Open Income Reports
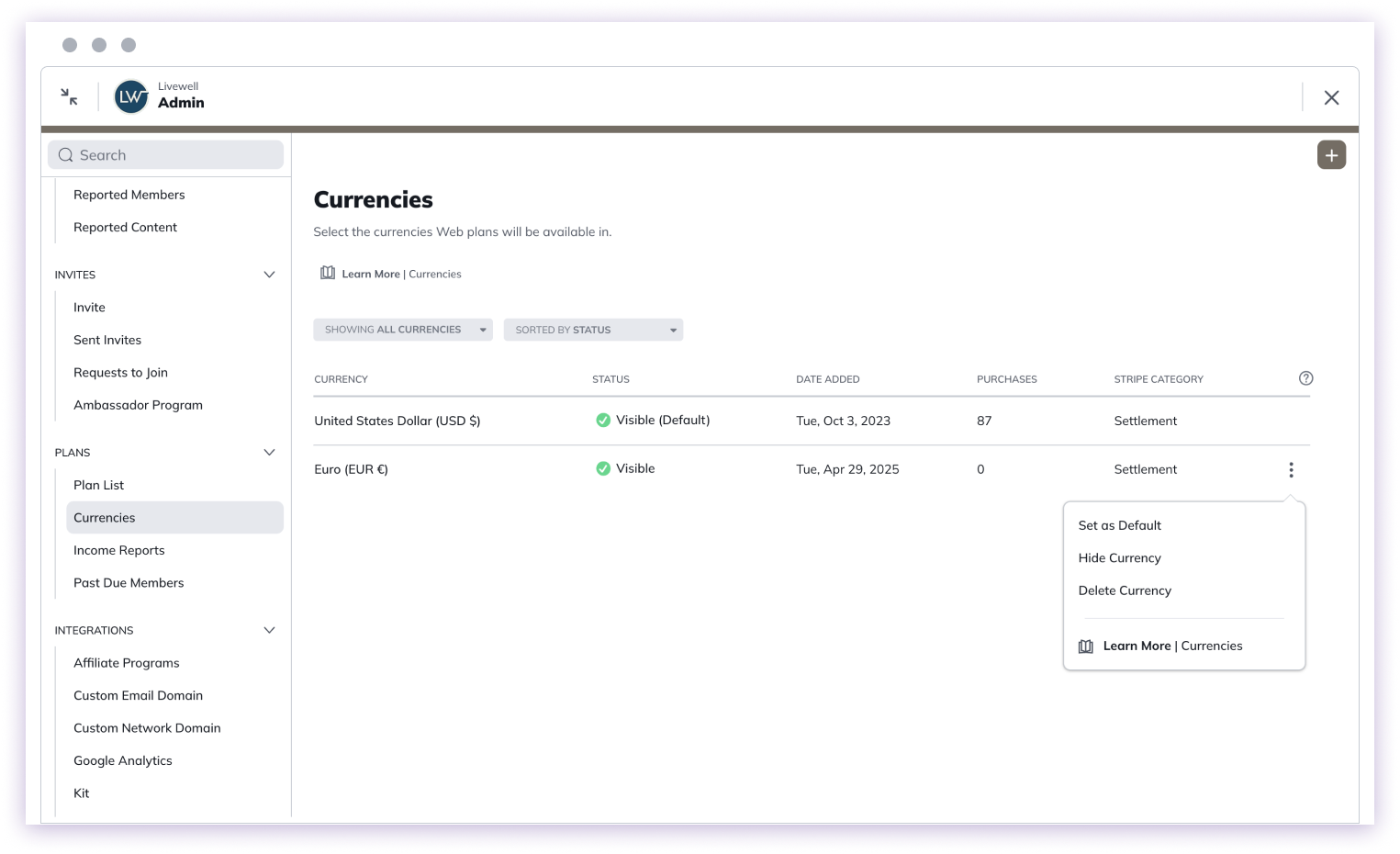Viewport: 1400px width, 854px height. pyautogui.click(x=118, y=550)
